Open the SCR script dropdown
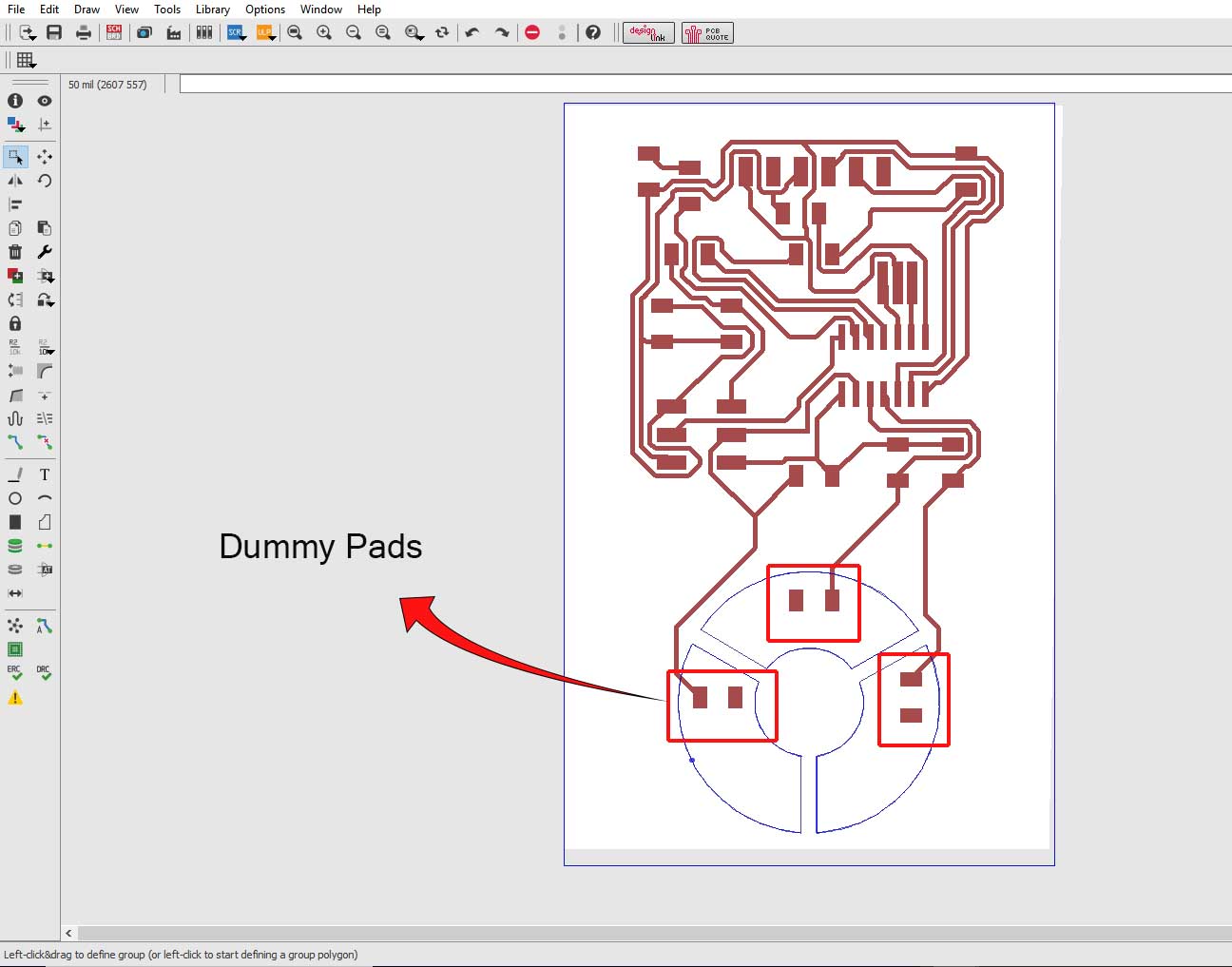This screenshot has width=1232, height=967. (x=237, y=32)
